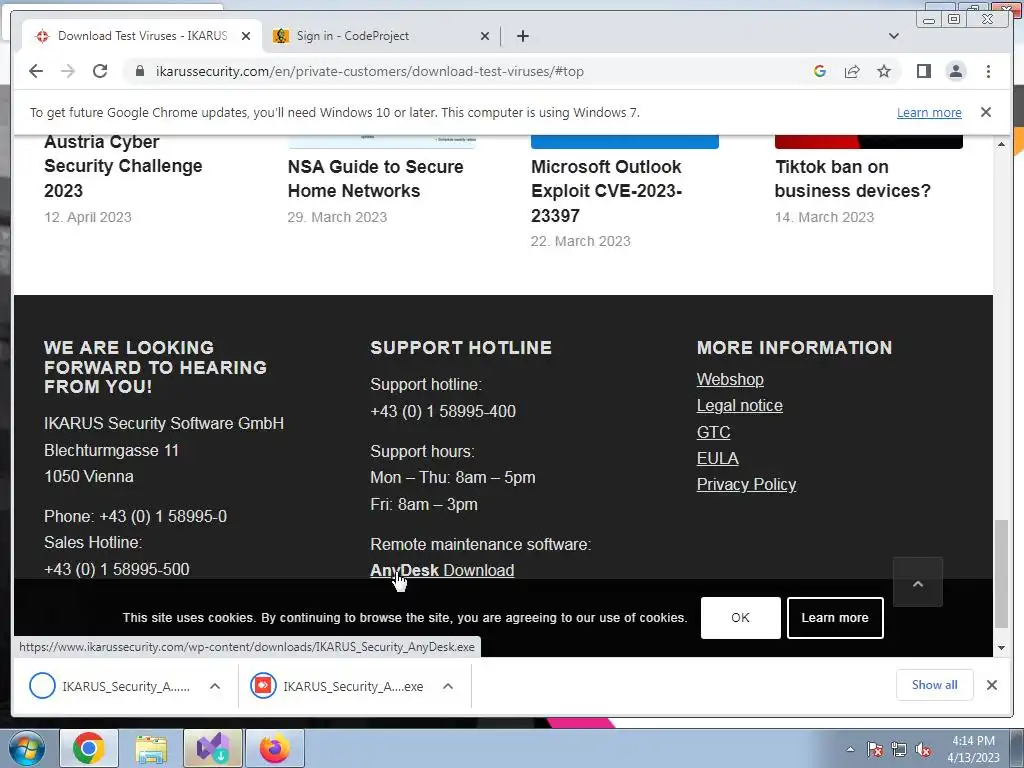Switch to Download Test Viruses tab
Viewport: 1024px width, 768px height.
point(142,36)
